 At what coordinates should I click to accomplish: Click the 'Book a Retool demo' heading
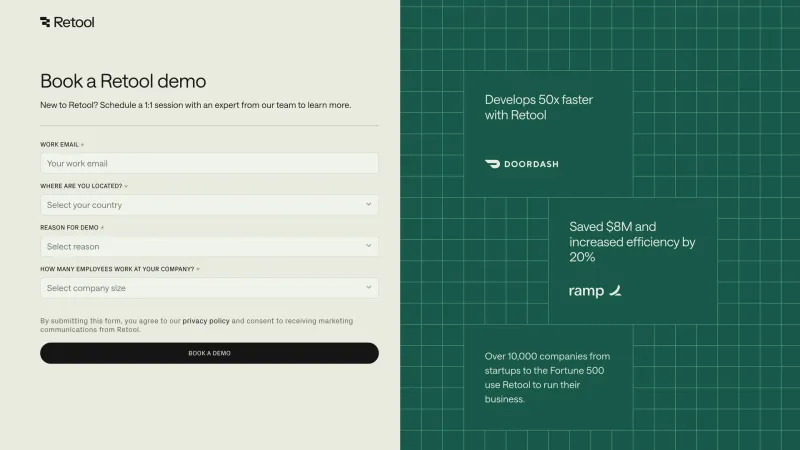point(123,81)
